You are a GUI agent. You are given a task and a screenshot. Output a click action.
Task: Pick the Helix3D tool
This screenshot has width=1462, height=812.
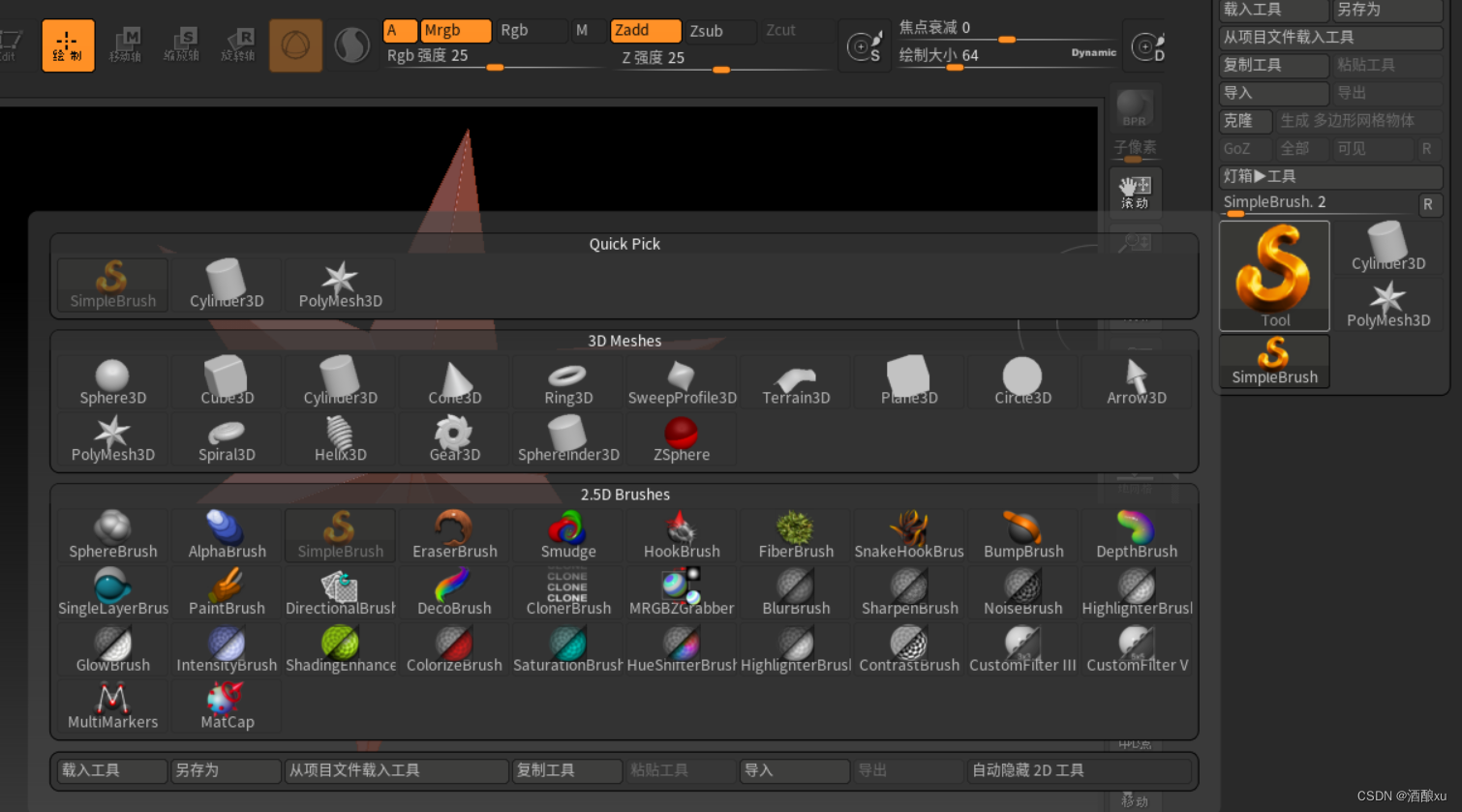341,439
